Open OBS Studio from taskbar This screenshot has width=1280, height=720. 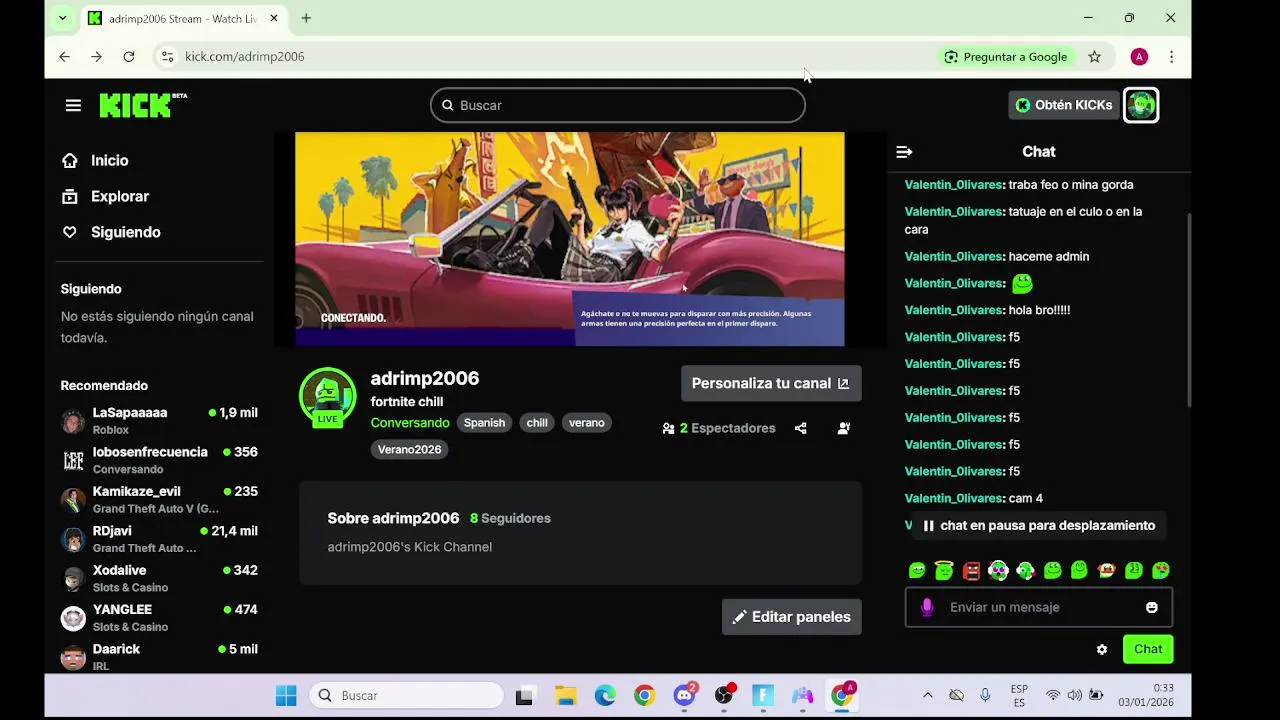tap(724, 695)
